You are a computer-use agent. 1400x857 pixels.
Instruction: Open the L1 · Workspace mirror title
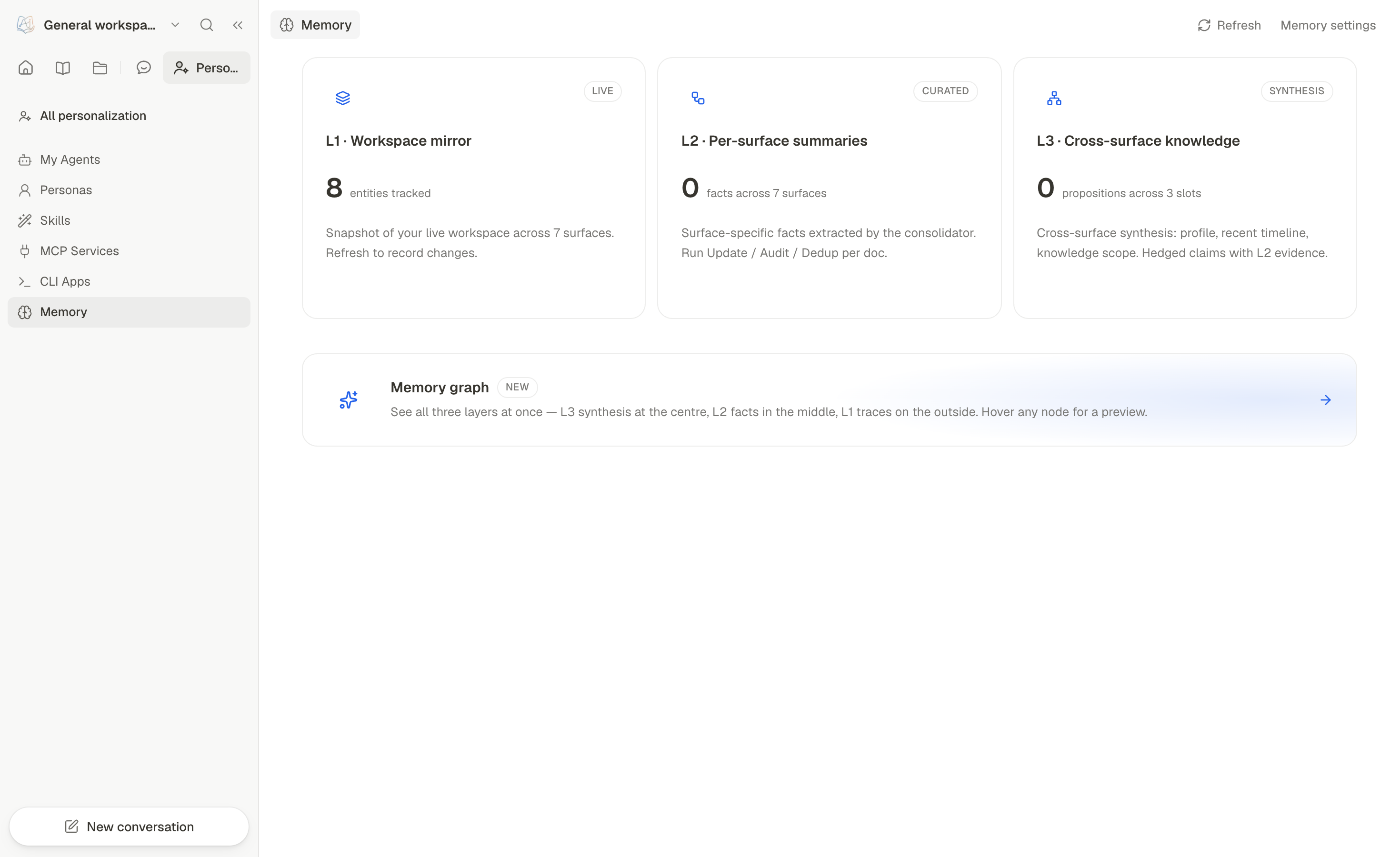[x=398, y=141]
